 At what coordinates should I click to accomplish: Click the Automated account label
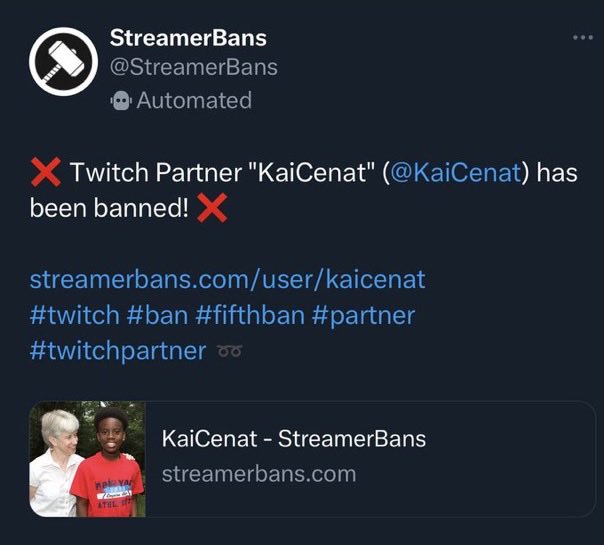click(194, 101)
